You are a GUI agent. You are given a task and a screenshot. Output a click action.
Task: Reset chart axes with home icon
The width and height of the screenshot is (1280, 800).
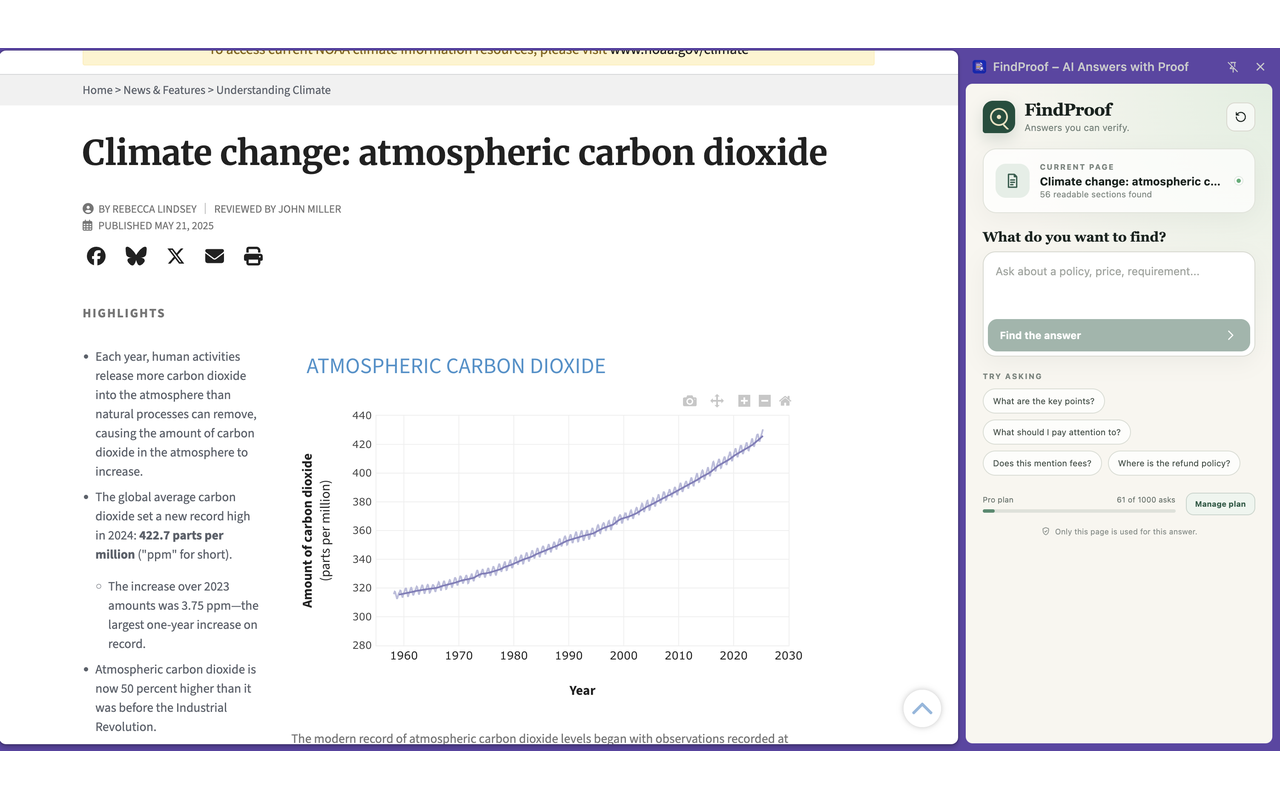pyautogui.click(x=785, y=401)
